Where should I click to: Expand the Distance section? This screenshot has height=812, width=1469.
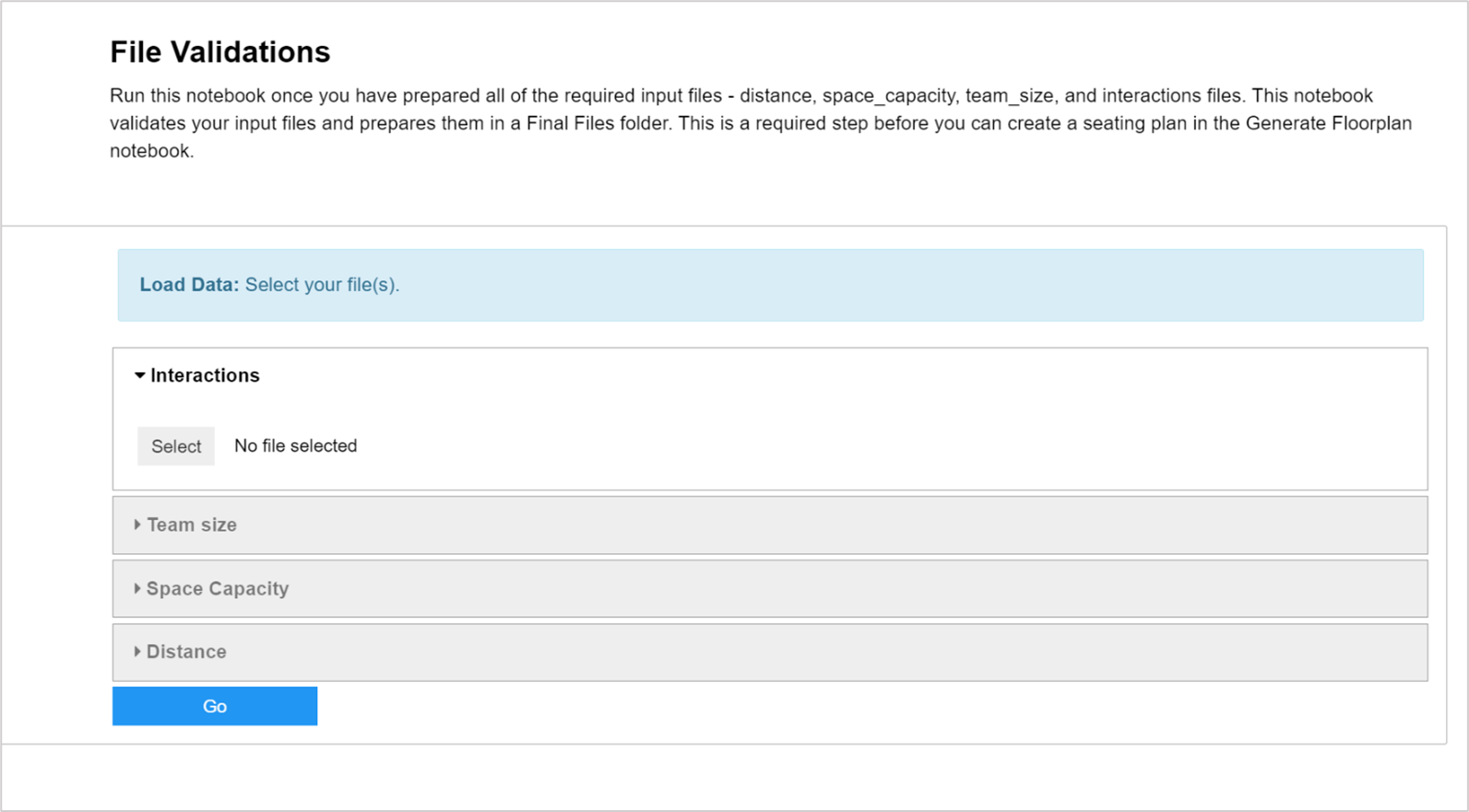[770, 653]
